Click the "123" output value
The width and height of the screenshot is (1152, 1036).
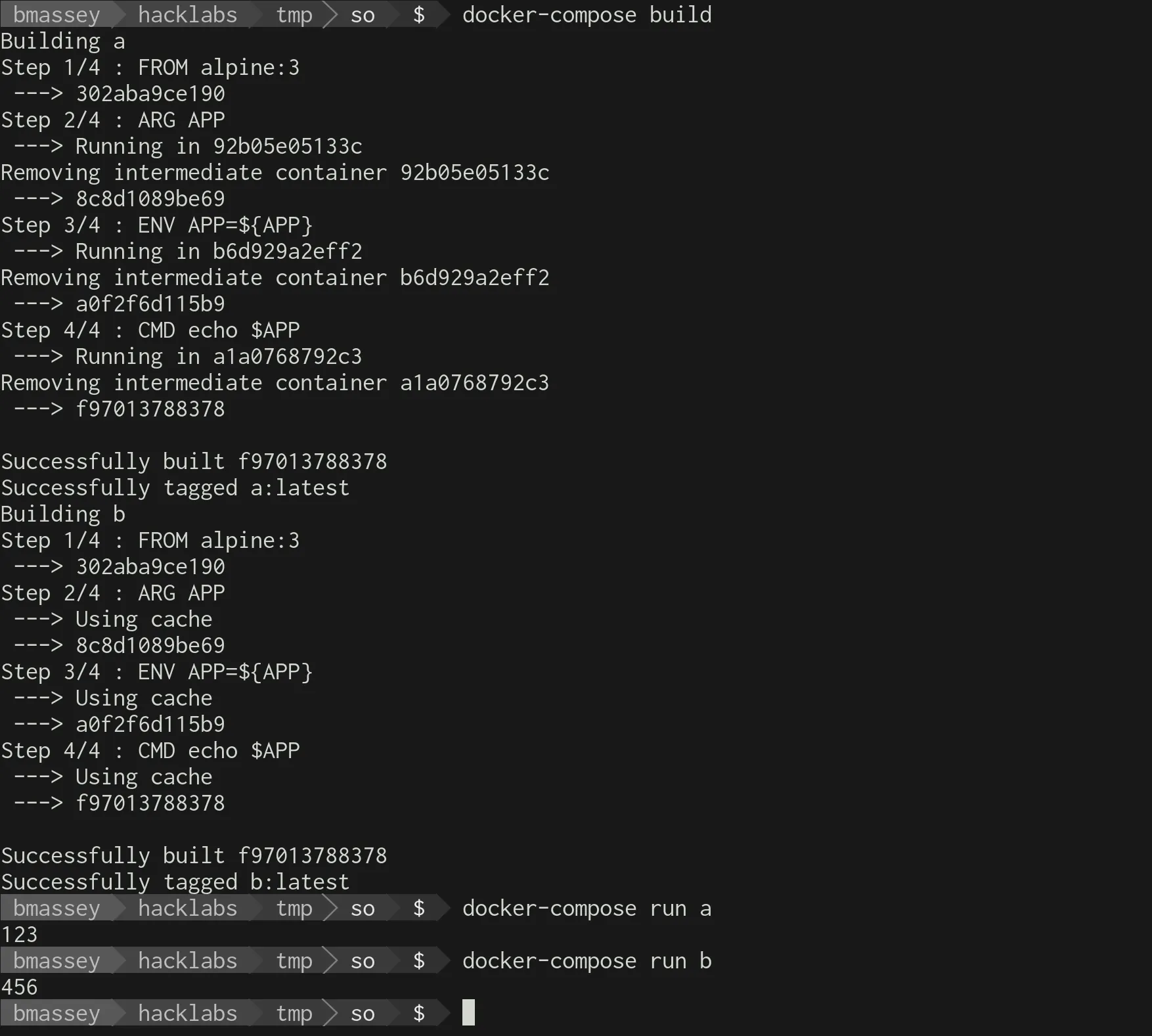click(x=20, y=934)
